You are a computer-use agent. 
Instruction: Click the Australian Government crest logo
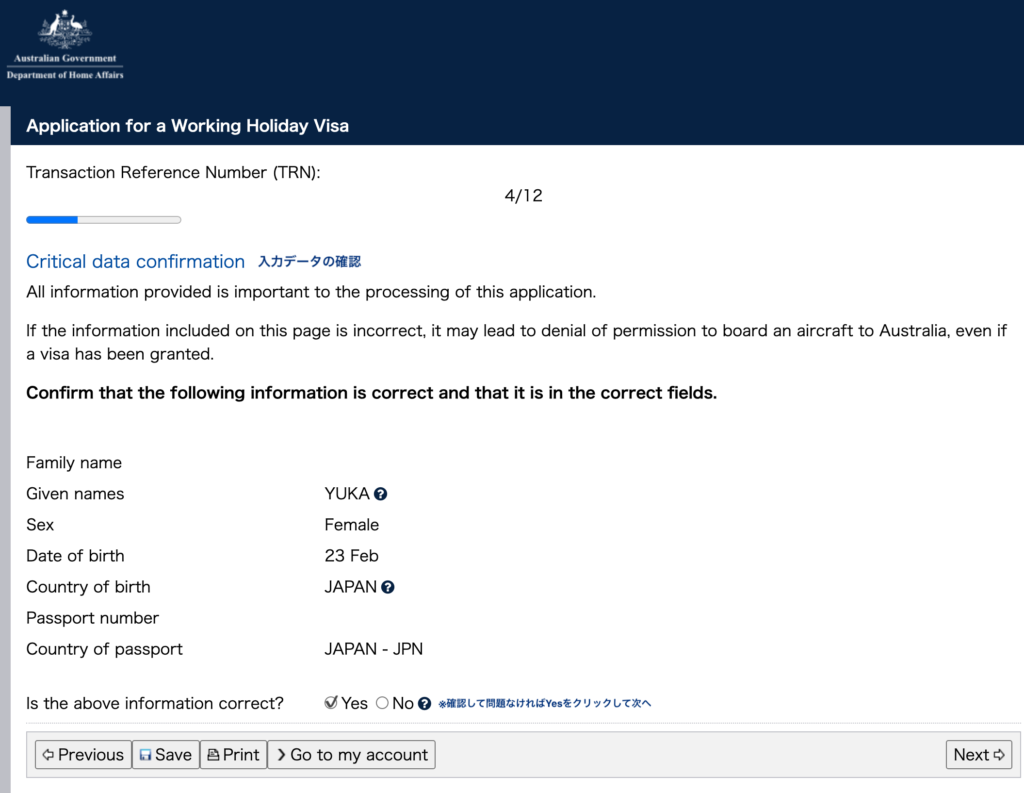(65, 44)
